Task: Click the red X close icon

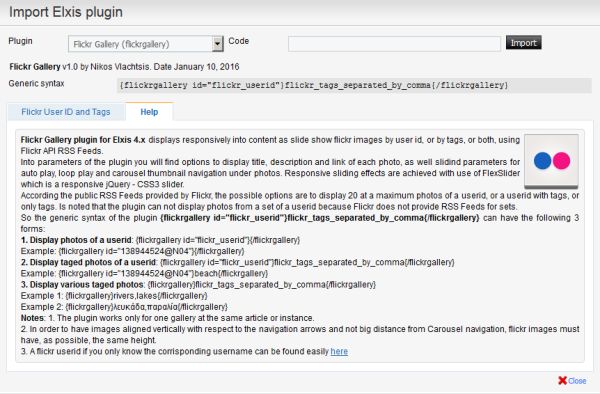Action: 562,380
